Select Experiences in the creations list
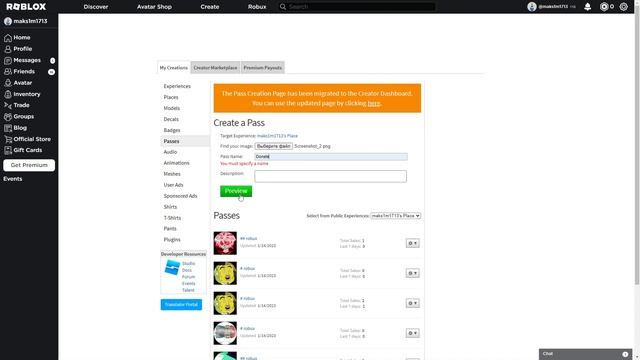This screenshot has height=360, width=640. coord(177,87)
